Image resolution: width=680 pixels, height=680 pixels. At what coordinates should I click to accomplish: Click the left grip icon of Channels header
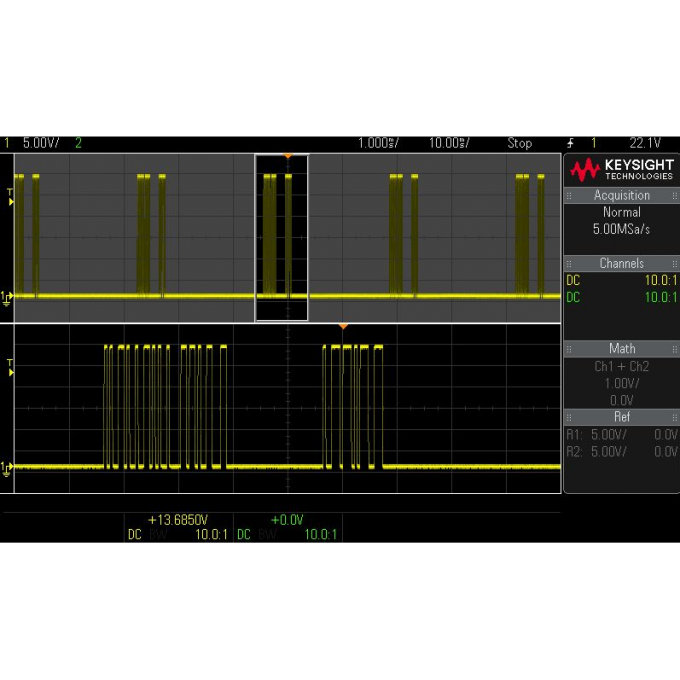(x=569, y=264)
